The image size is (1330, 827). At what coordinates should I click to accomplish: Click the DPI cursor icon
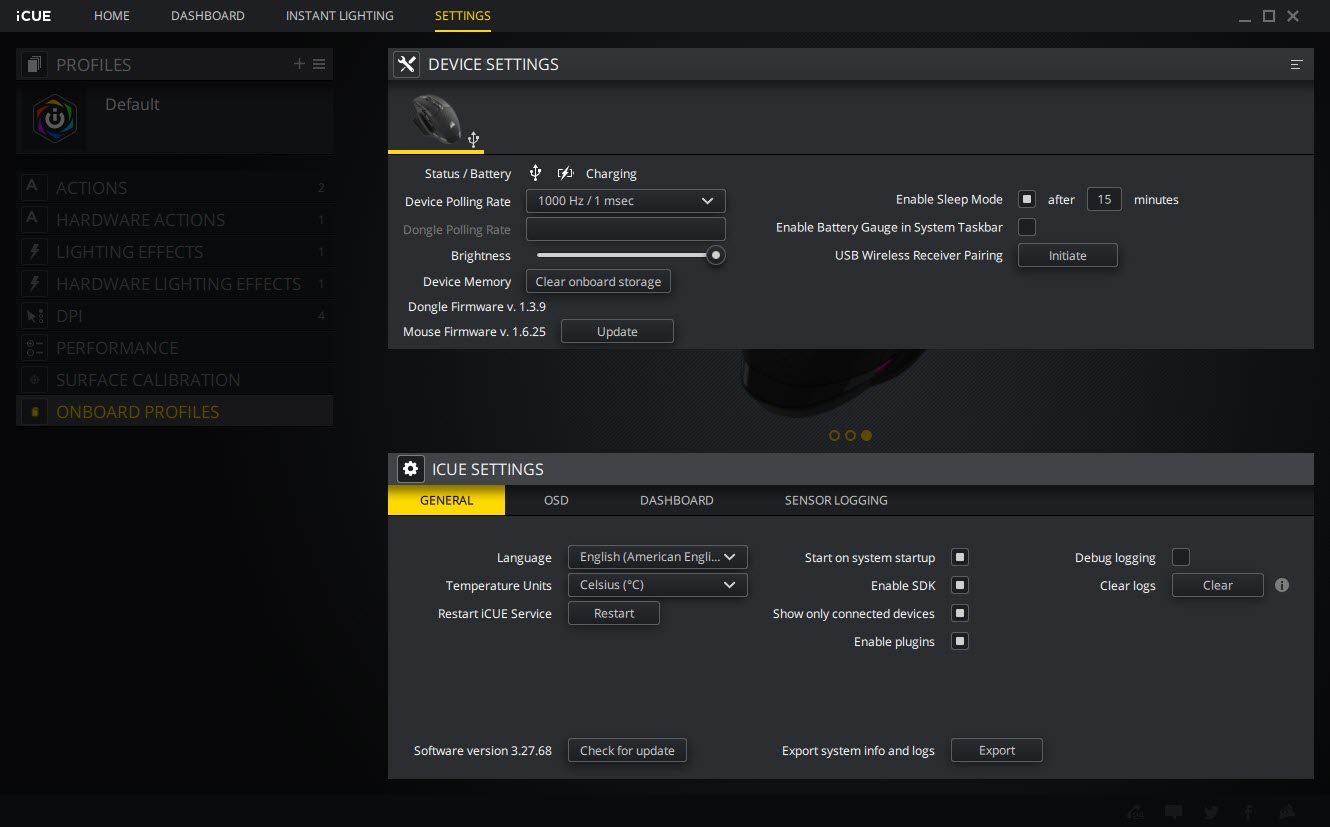34,315
